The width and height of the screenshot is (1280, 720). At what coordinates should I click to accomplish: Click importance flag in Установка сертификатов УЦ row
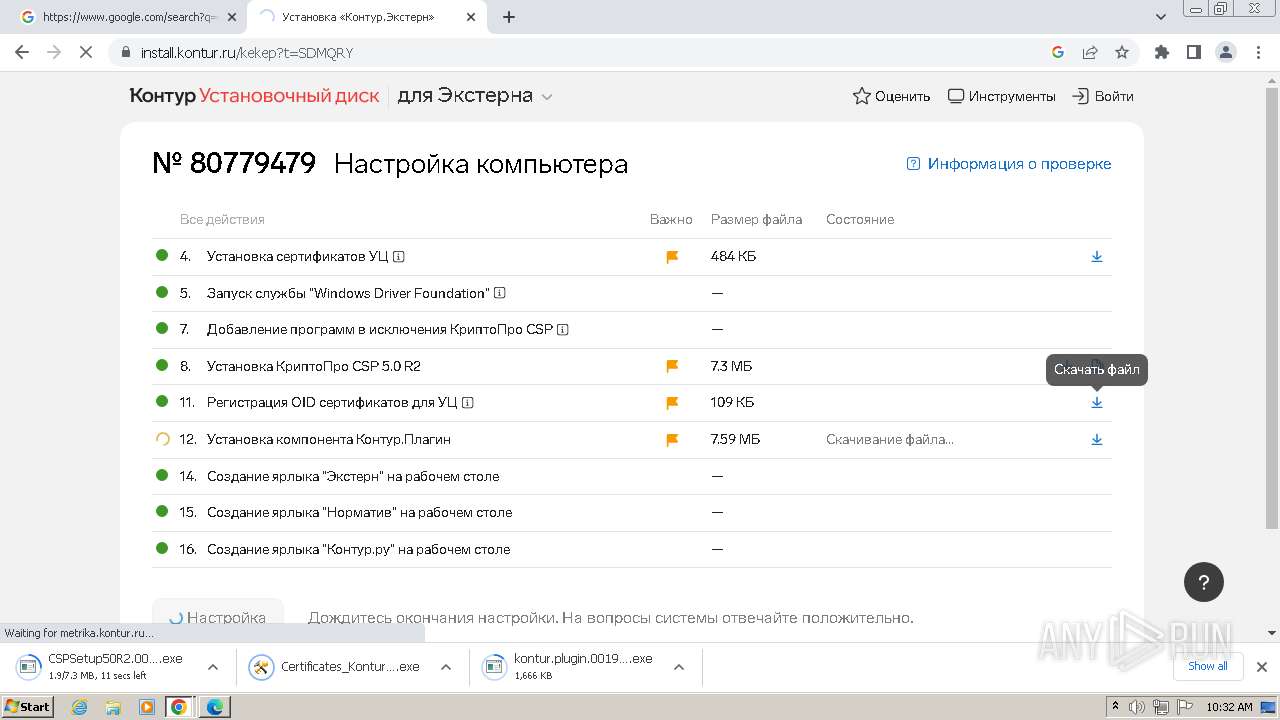[672, 257]
